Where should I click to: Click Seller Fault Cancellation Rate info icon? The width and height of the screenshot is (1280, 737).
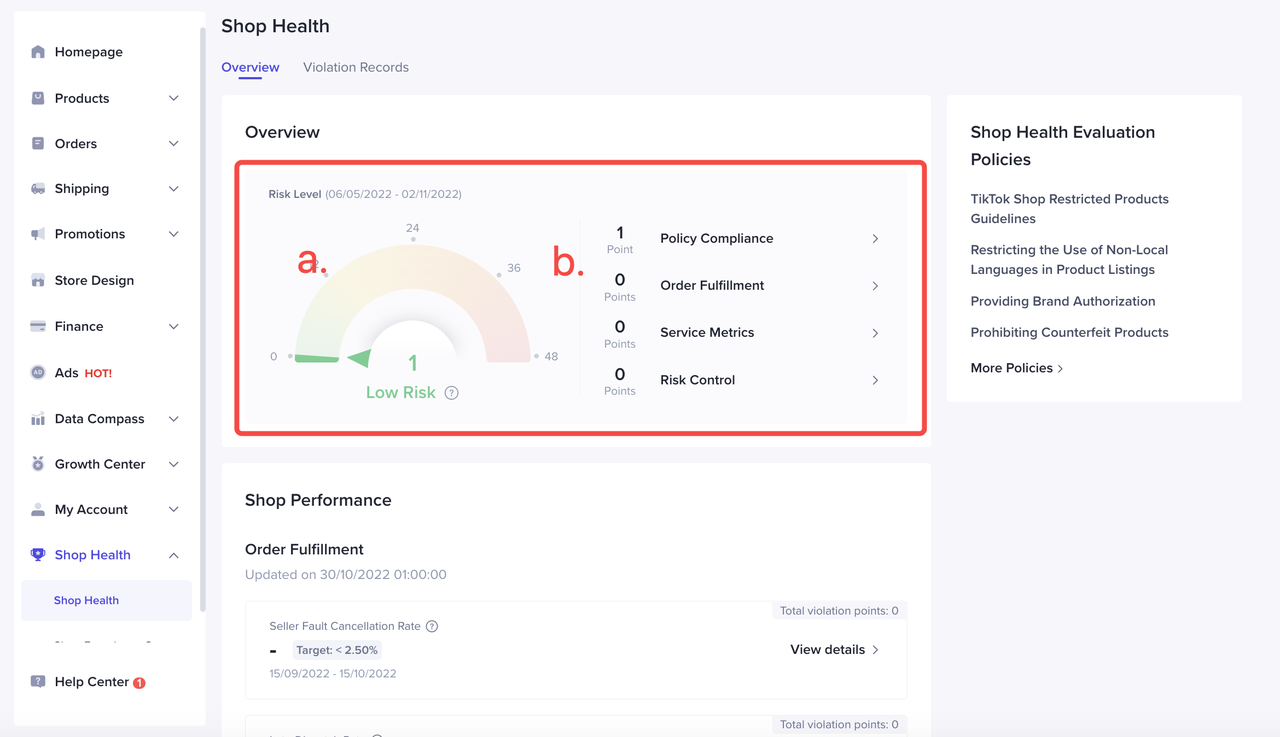coord(432,627)
